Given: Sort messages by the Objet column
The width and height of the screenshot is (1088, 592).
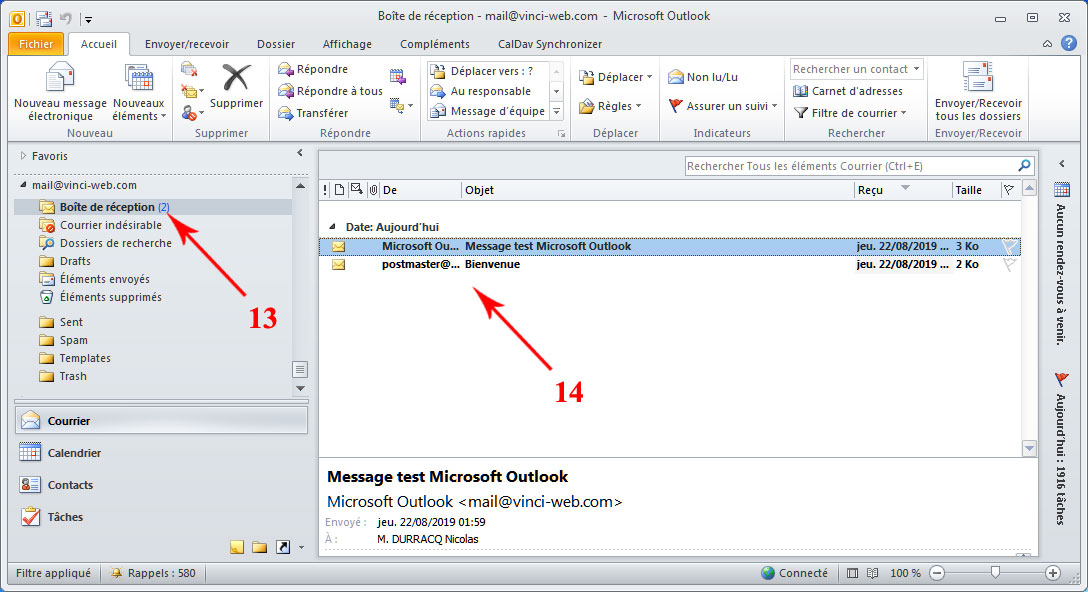Looking at the screenshot, I should pos(657,190).
